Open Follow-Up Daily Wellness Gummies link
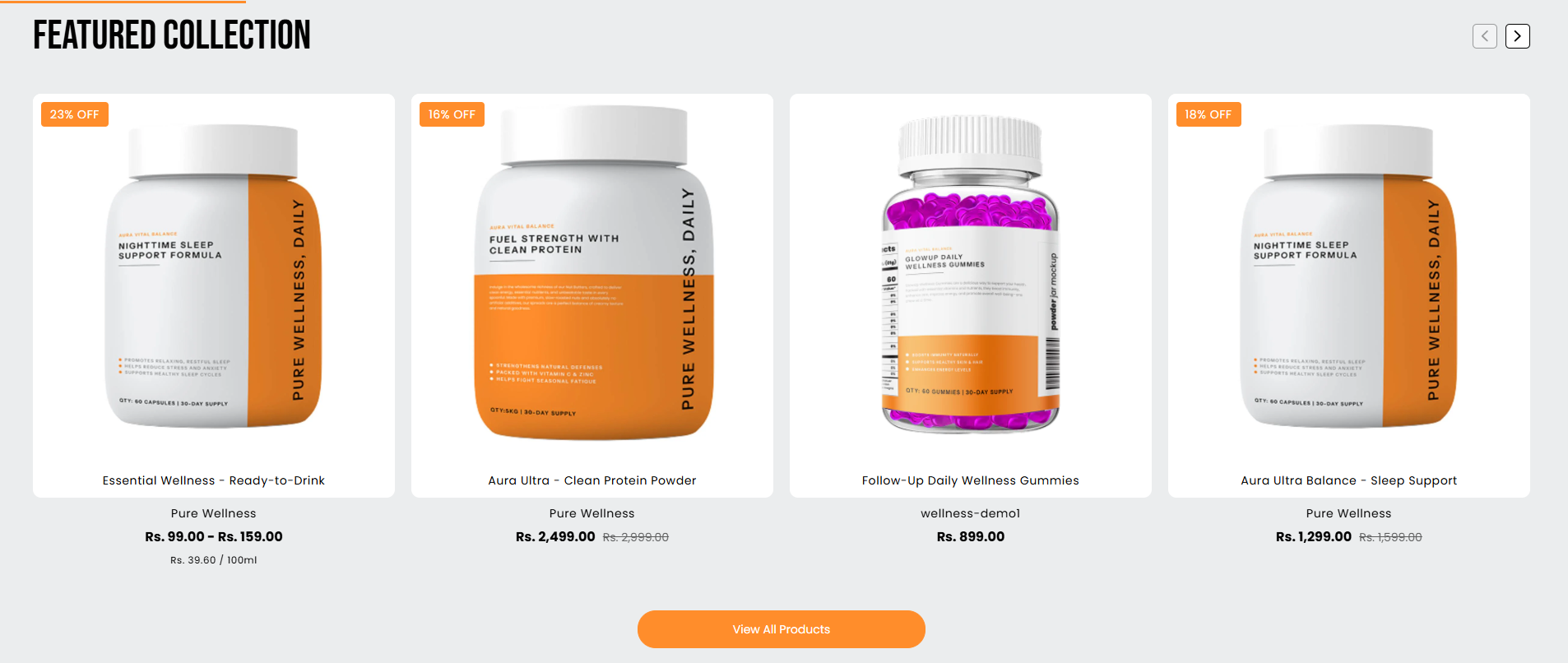This screenshot has width=1568, height=663. (x=971, y=480)
